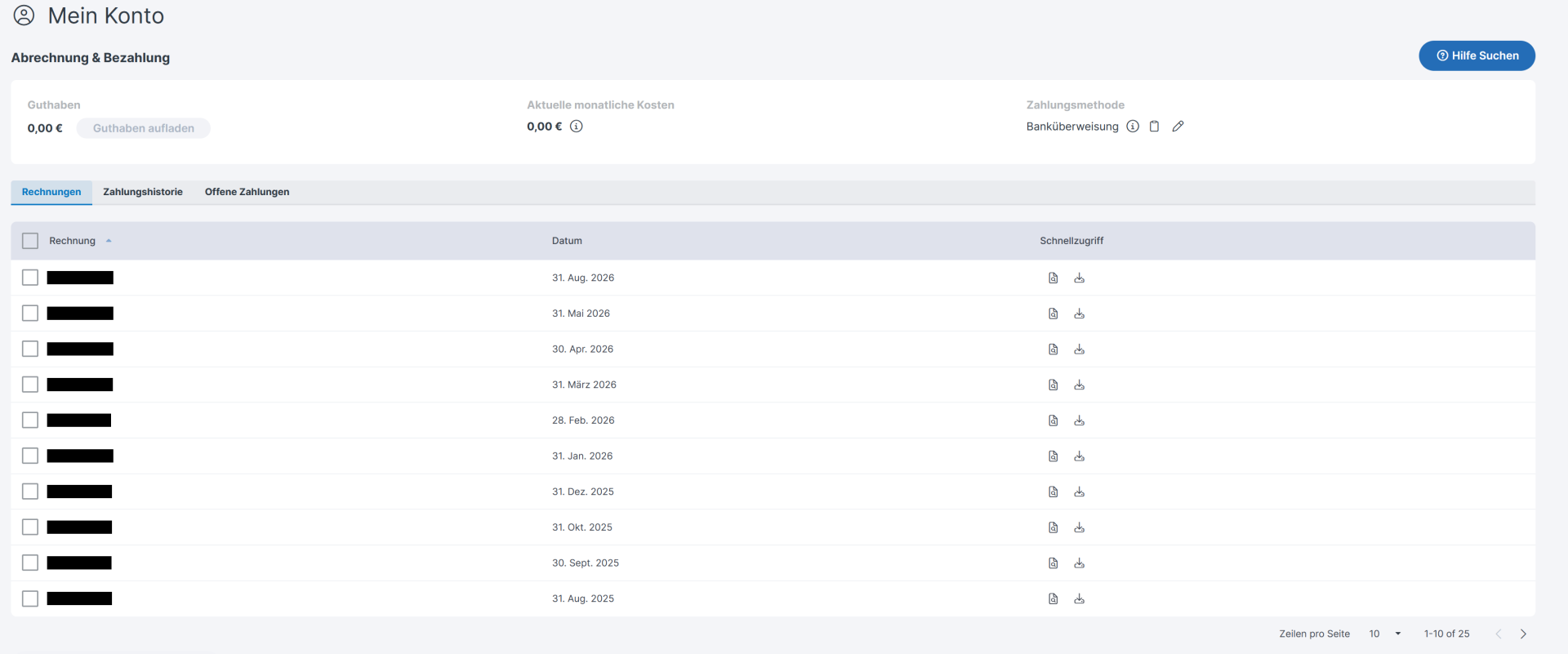Viewport: 1568px width, 654px height.
Task: Toggle the select-all Rechnung checkbox
Action: (x=30, y=241)
